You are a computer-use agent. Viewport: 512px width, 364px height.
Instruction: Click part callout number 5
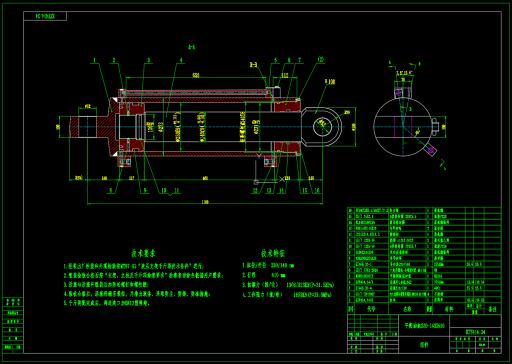point(276,60)
